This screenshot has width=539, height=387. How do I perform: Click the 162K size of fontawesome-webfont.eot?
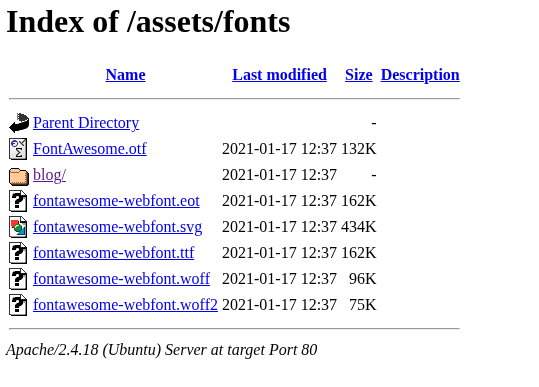(x=359, y=201)
